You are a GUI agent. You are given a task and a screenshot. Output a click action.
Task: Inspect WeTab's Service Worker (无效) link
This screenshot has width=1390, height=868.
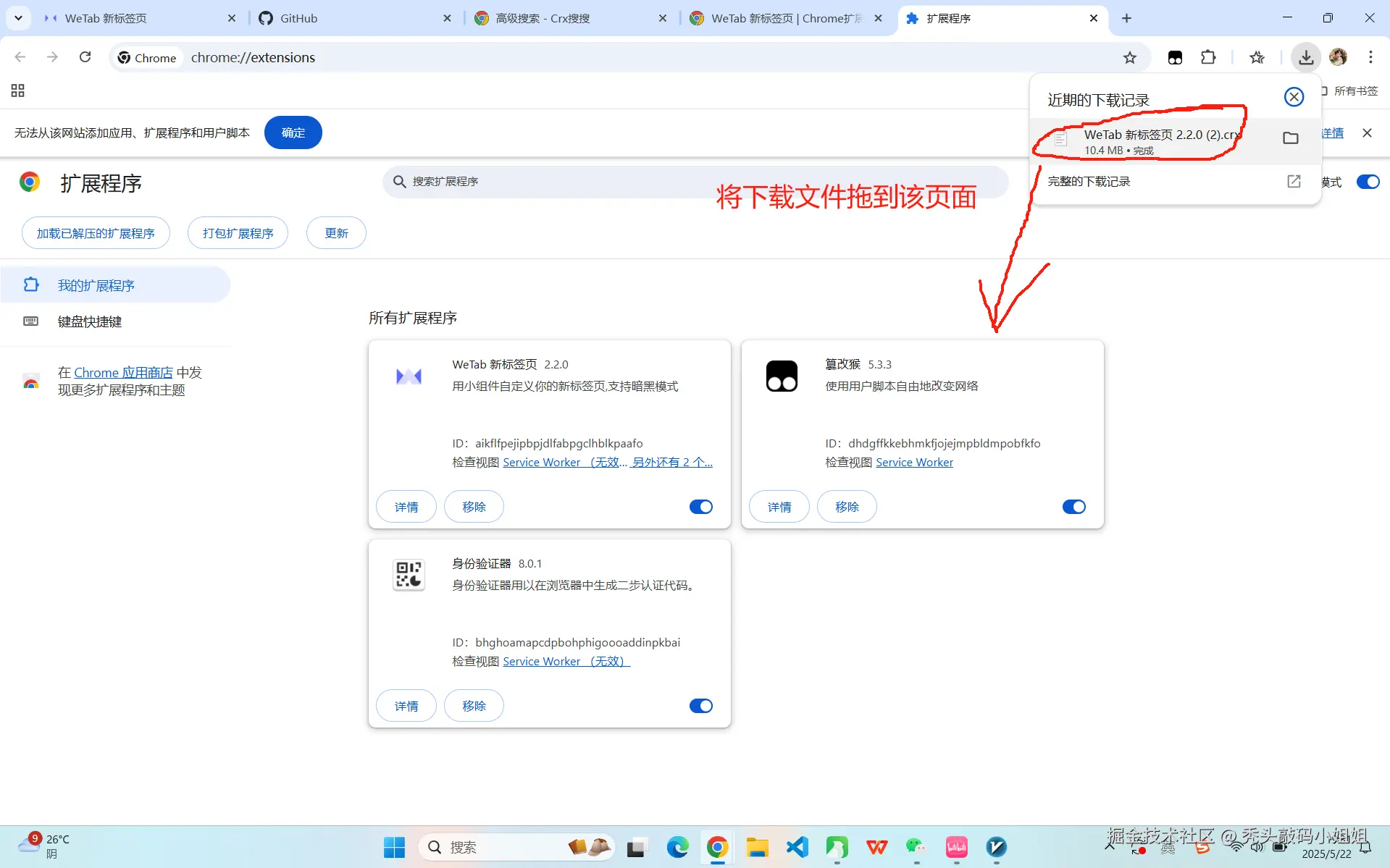point(565,463)
